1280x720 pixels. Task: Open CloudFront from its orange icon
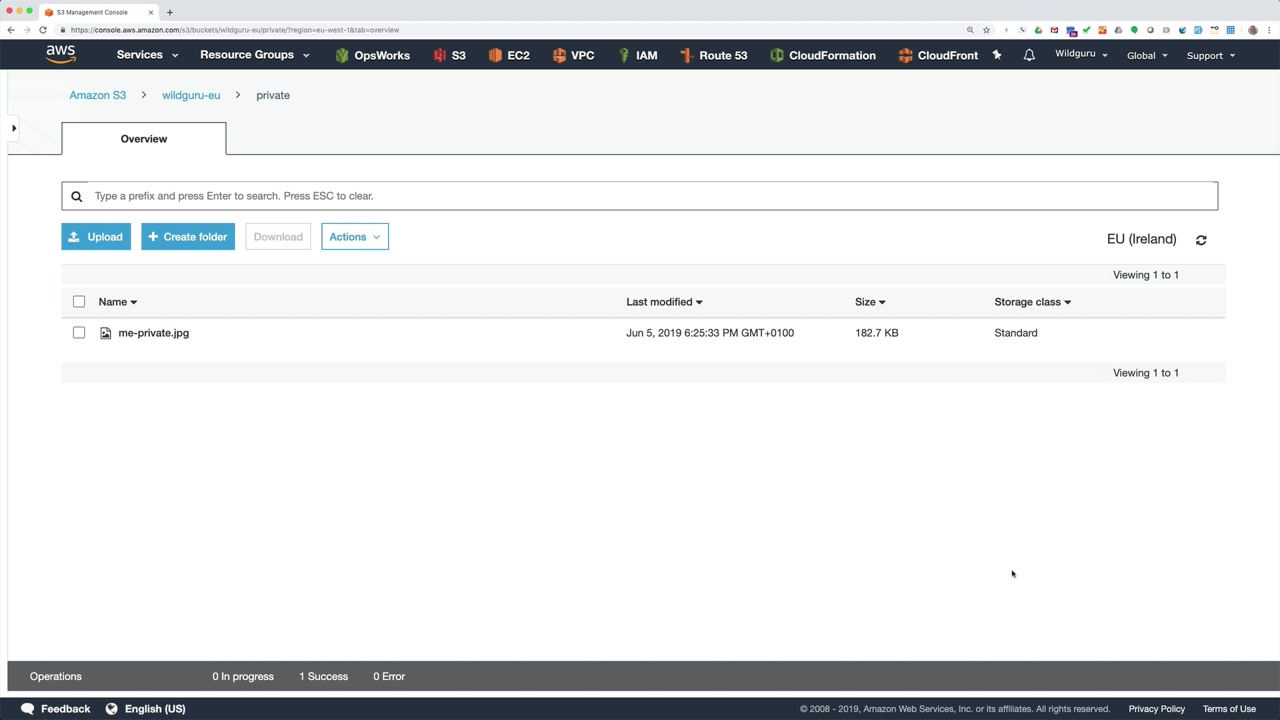coord(905,55)
